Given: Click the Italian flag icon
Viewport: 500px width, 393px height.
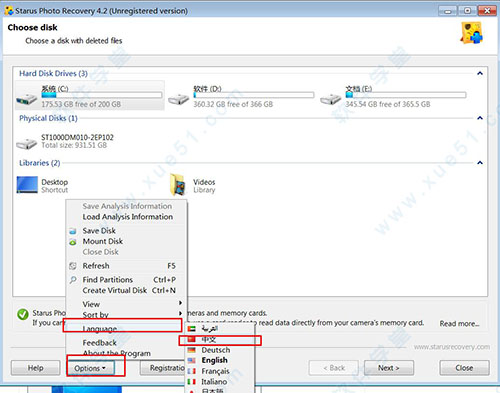Looking at the screenshot, I should click(192, 382).
